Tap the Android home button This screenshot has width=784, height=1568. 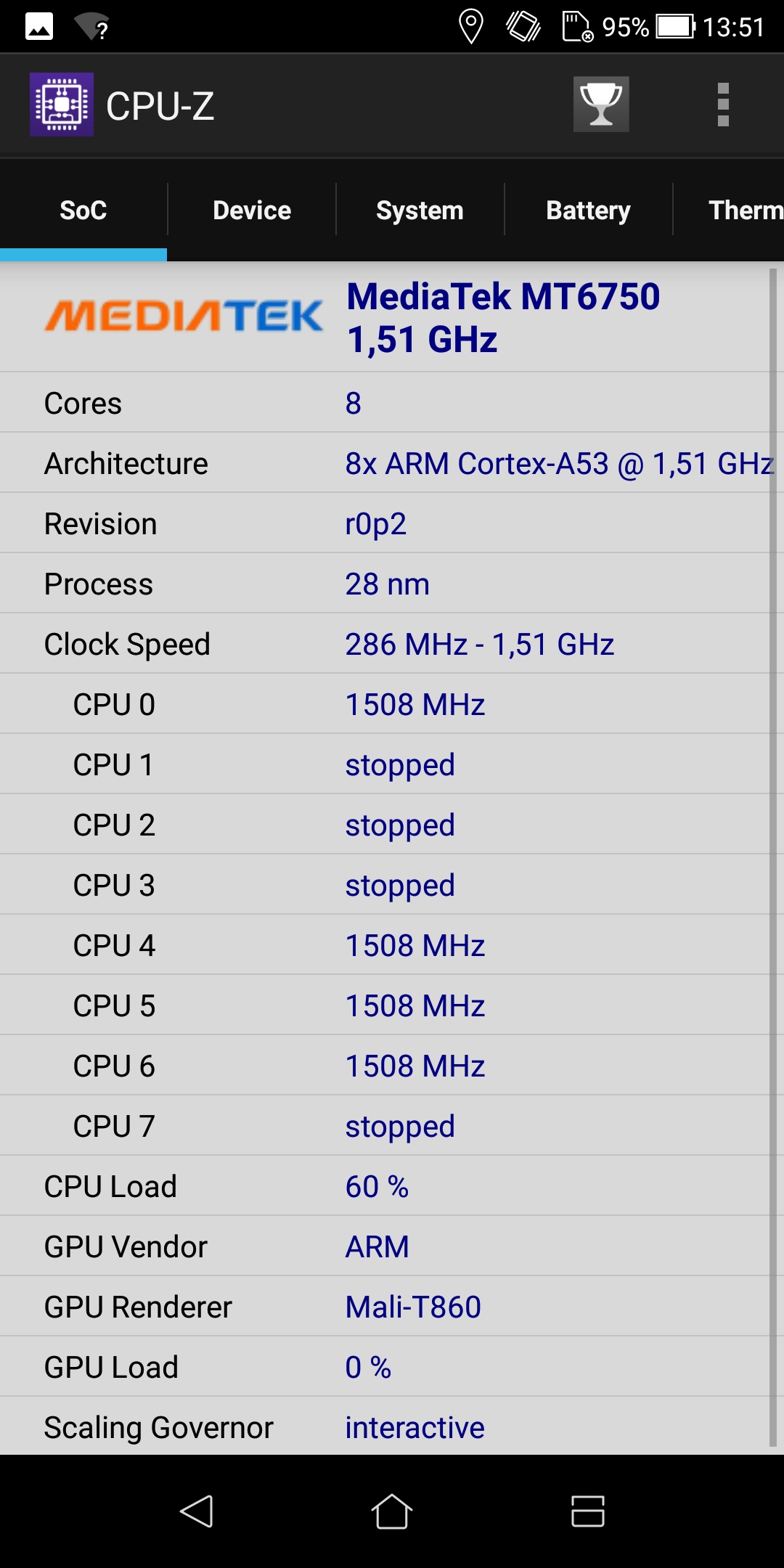point(392,1511)
